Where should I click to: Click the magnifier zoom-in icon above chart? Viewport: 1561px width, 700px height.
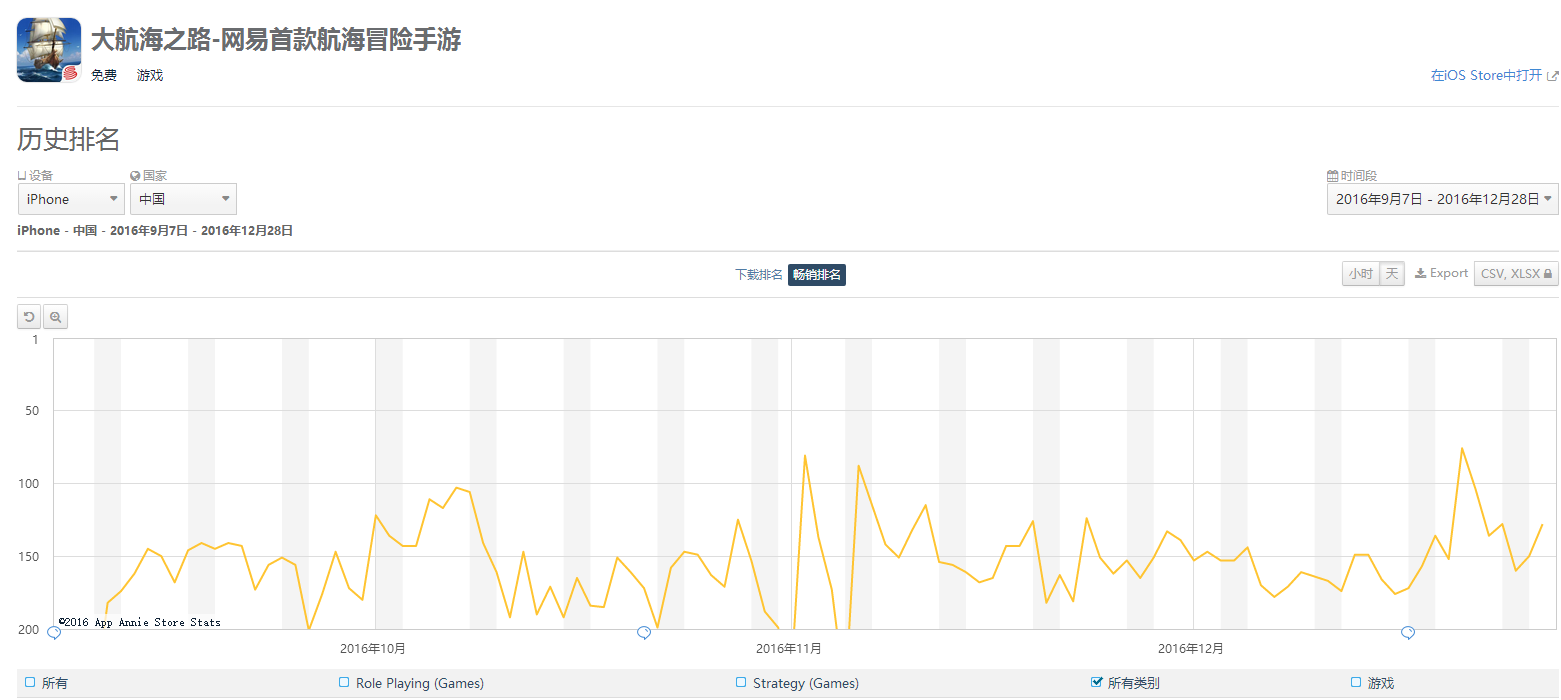[55, 317]
